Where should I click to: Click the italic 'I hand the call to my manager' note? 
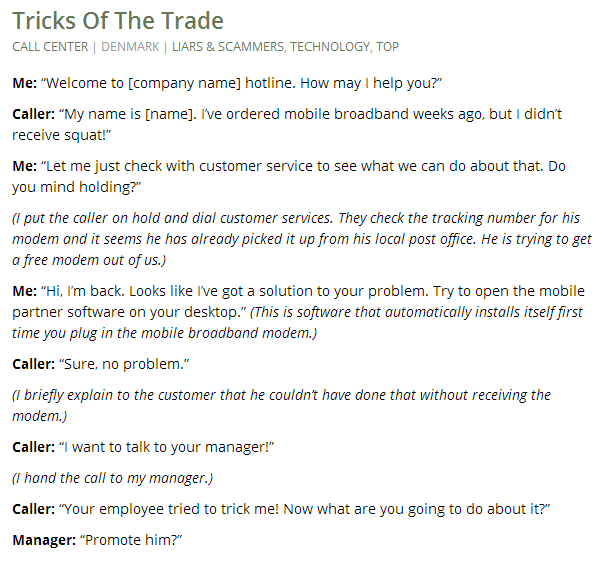click(x=112, y=477)
